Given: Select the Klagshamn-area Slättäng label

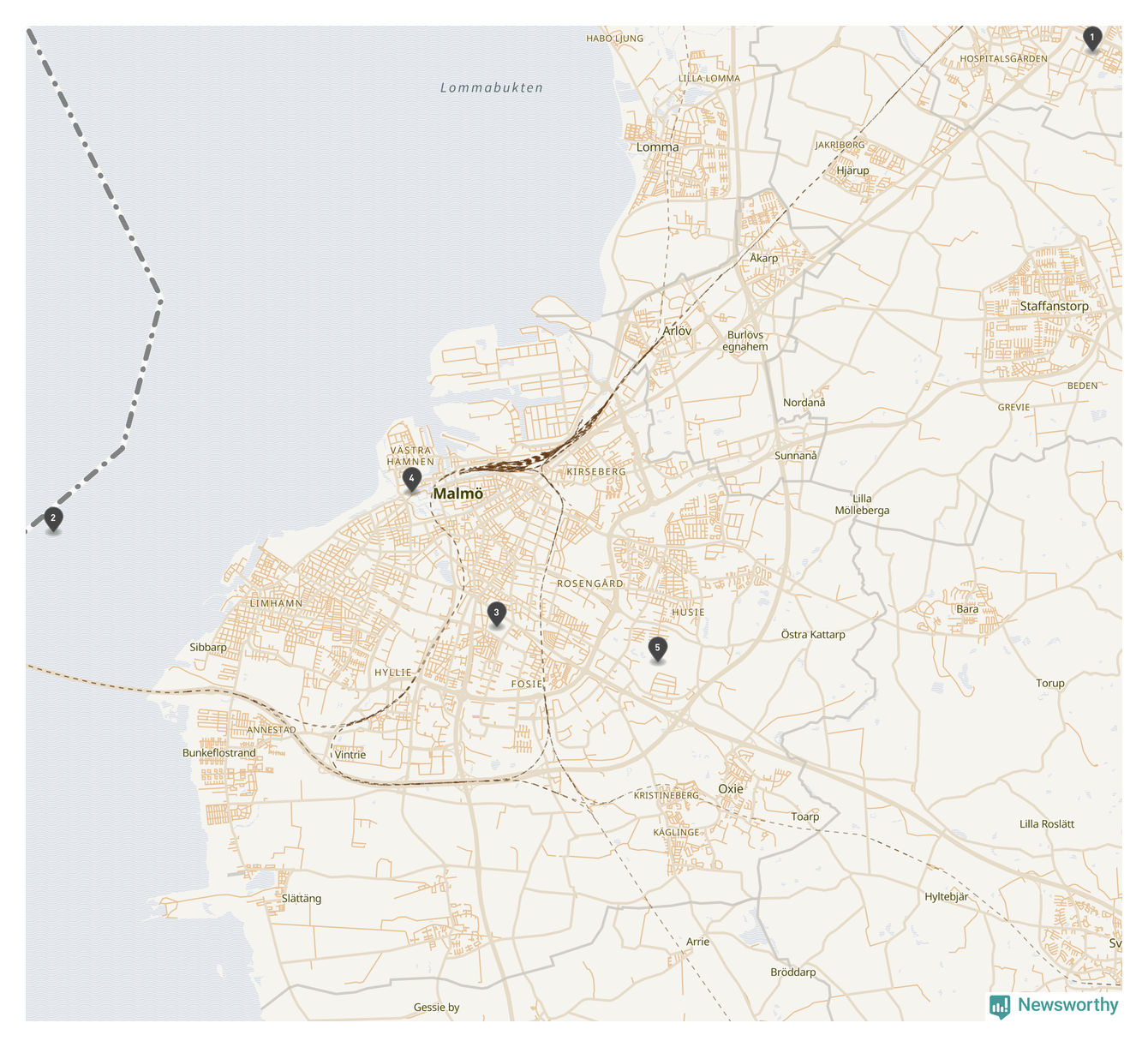Looking at the screenshot, I should point(302,899).
